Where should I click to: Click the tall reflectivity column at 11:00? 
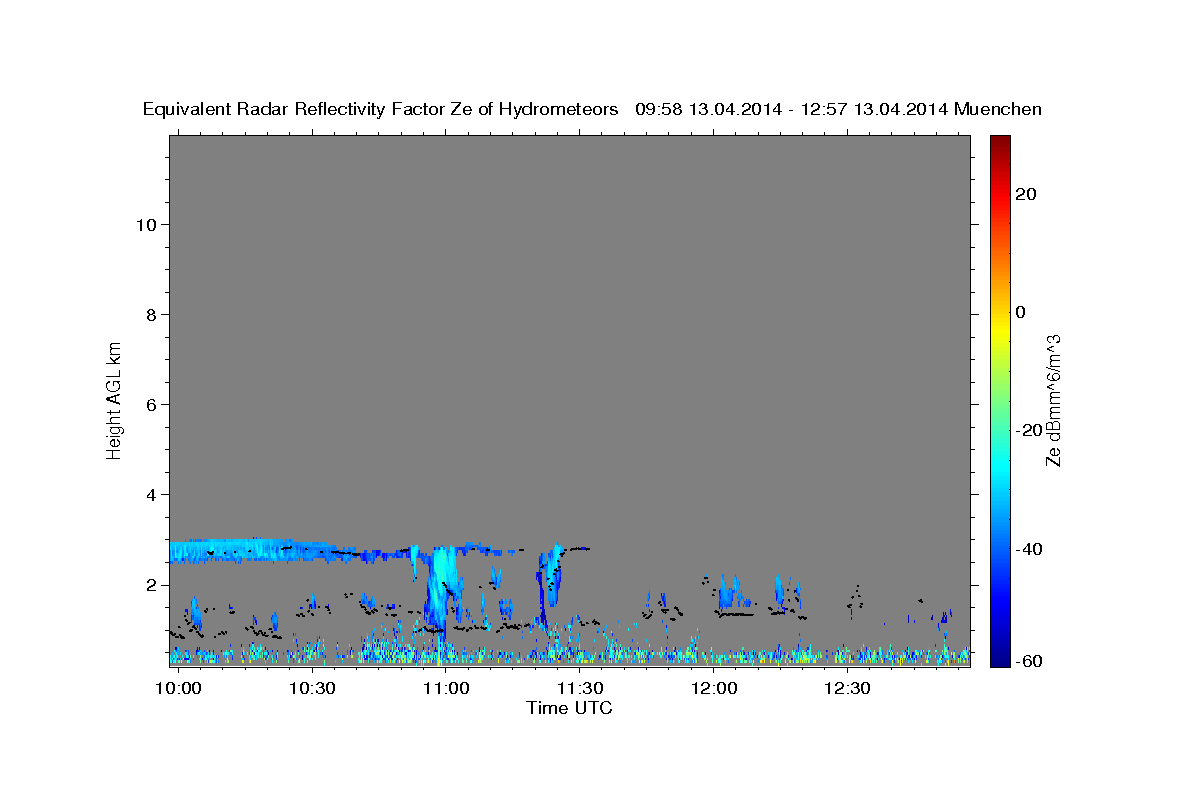click(x=440, y=590)
